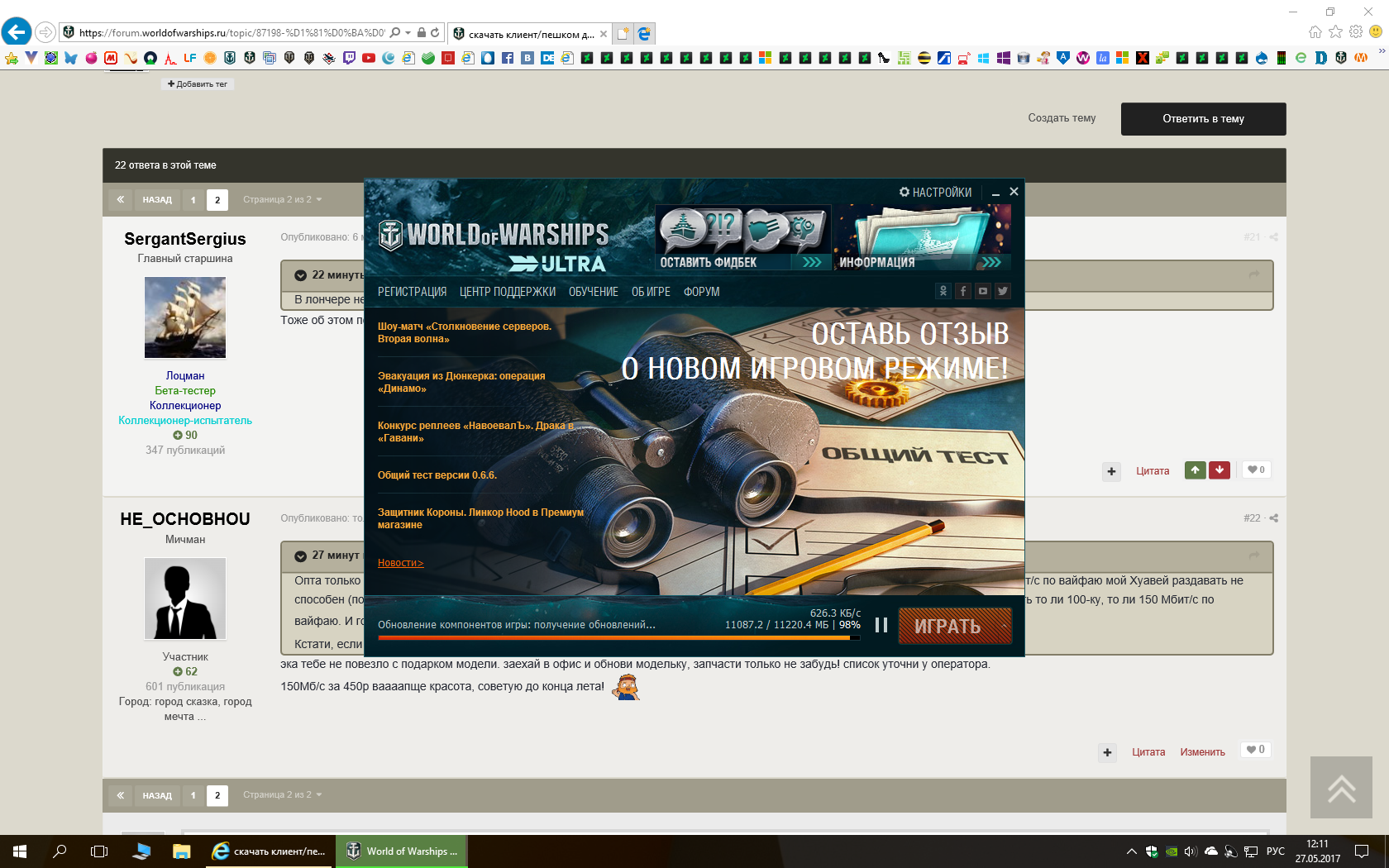1389x868 pixels.
Task: Open news Защитник Короны Линкор Hood
Action: [480, 518]
